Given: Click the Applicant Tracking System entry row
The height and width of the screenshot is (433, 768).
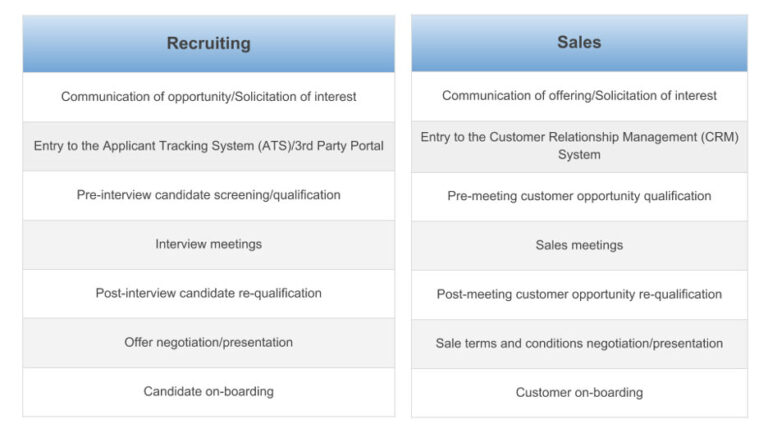Looking at the screenshot, I should coord(208,146).
